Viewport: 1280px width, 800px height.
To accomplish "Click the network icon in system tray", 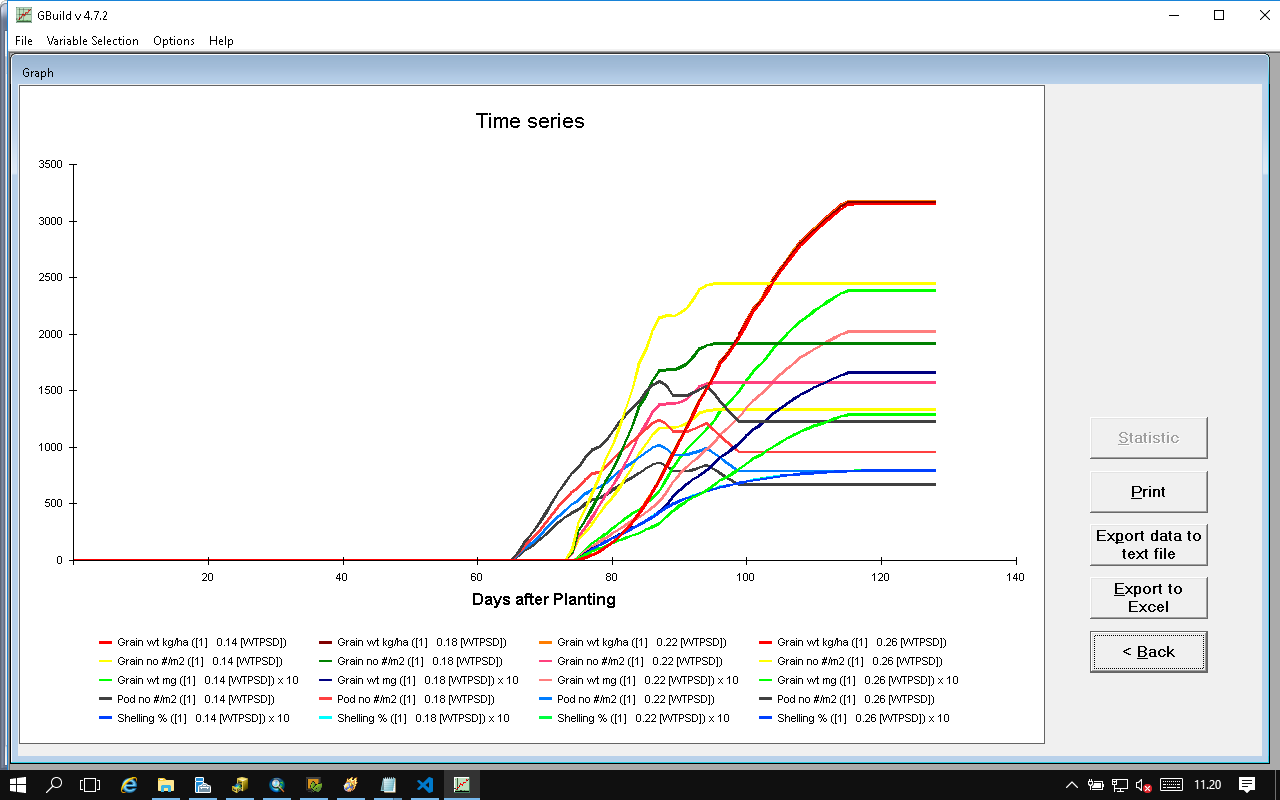I will pos(1120,785).
